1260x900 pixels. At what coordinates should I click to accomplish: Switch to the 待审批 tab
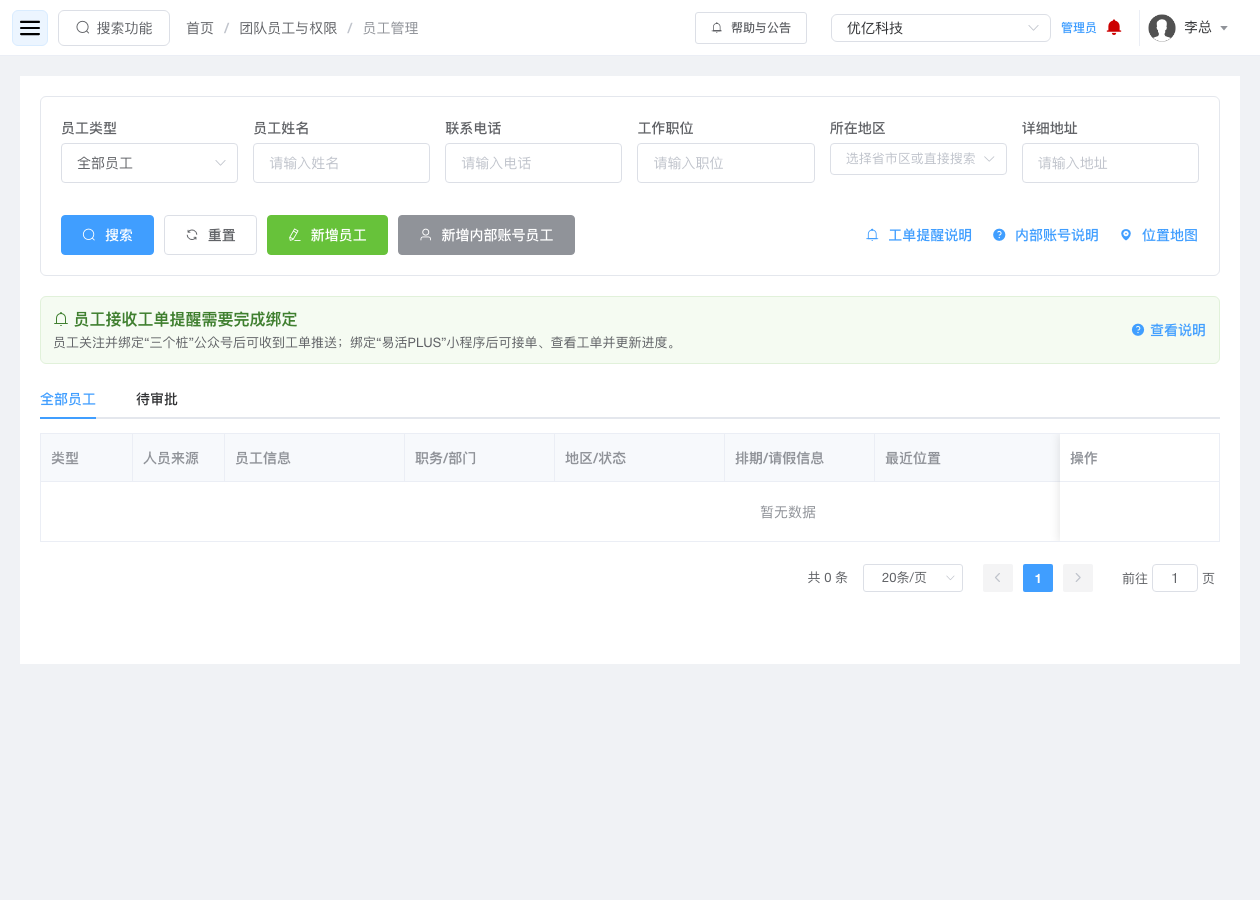(x=157, y=399)
